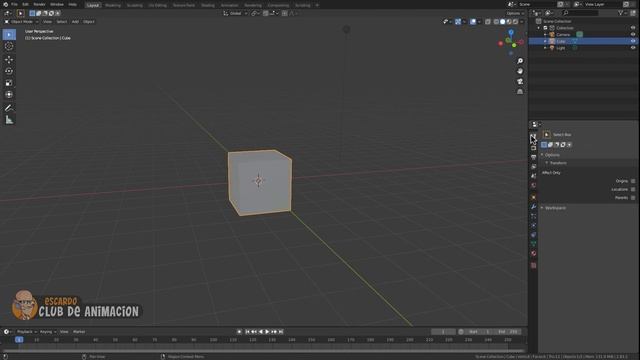Click the Z axis on navigation gizmo

511,32
